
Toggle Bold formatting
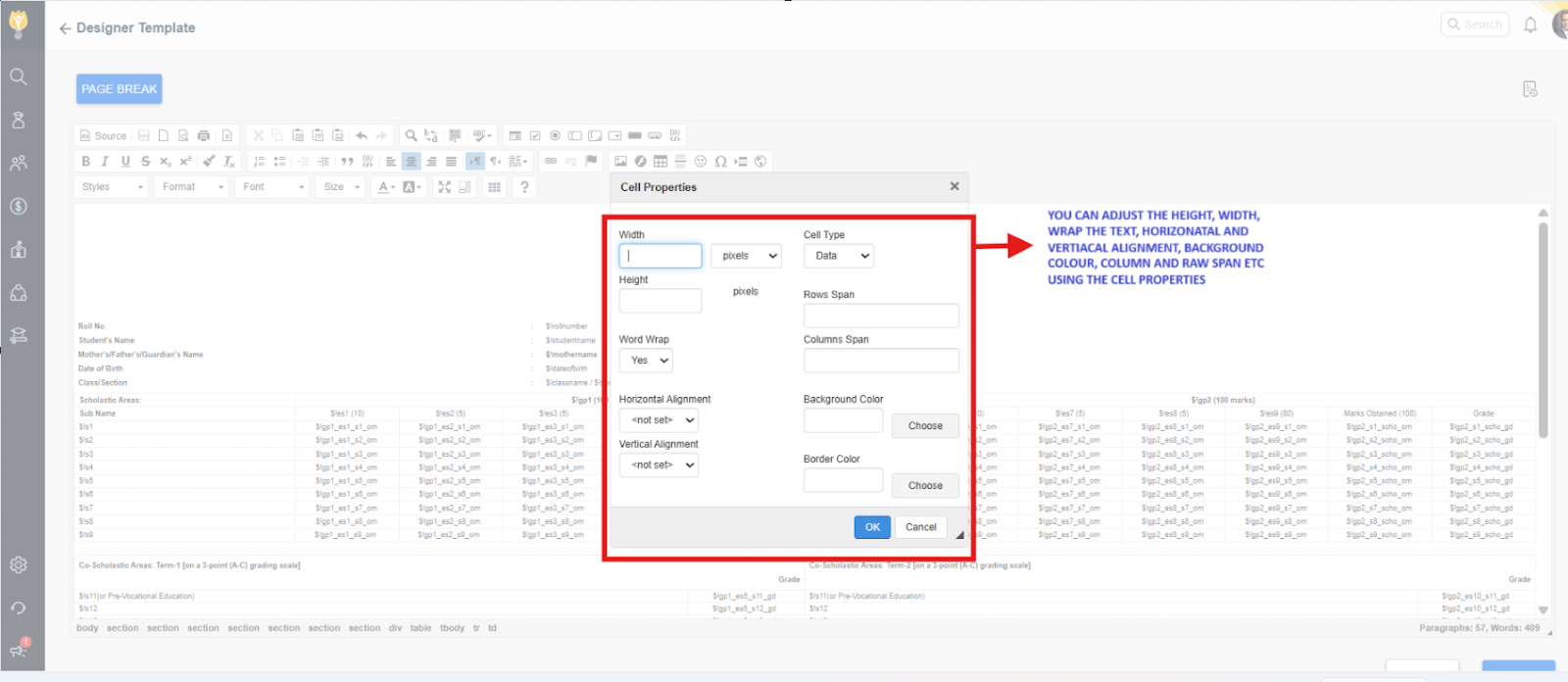(86, 162)
